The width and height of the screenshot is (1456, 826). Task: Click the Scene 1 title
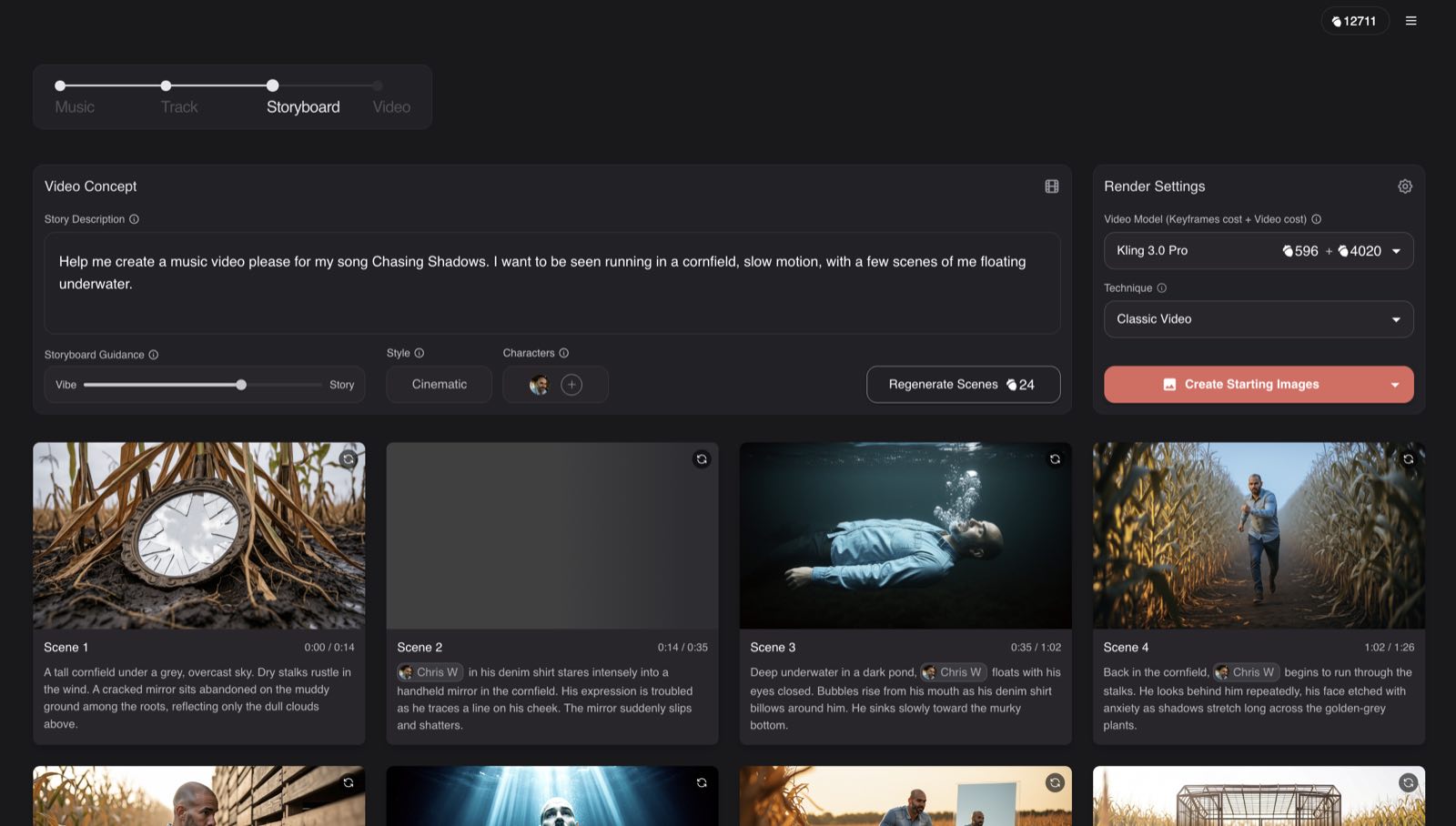click(x=66, y=648)
